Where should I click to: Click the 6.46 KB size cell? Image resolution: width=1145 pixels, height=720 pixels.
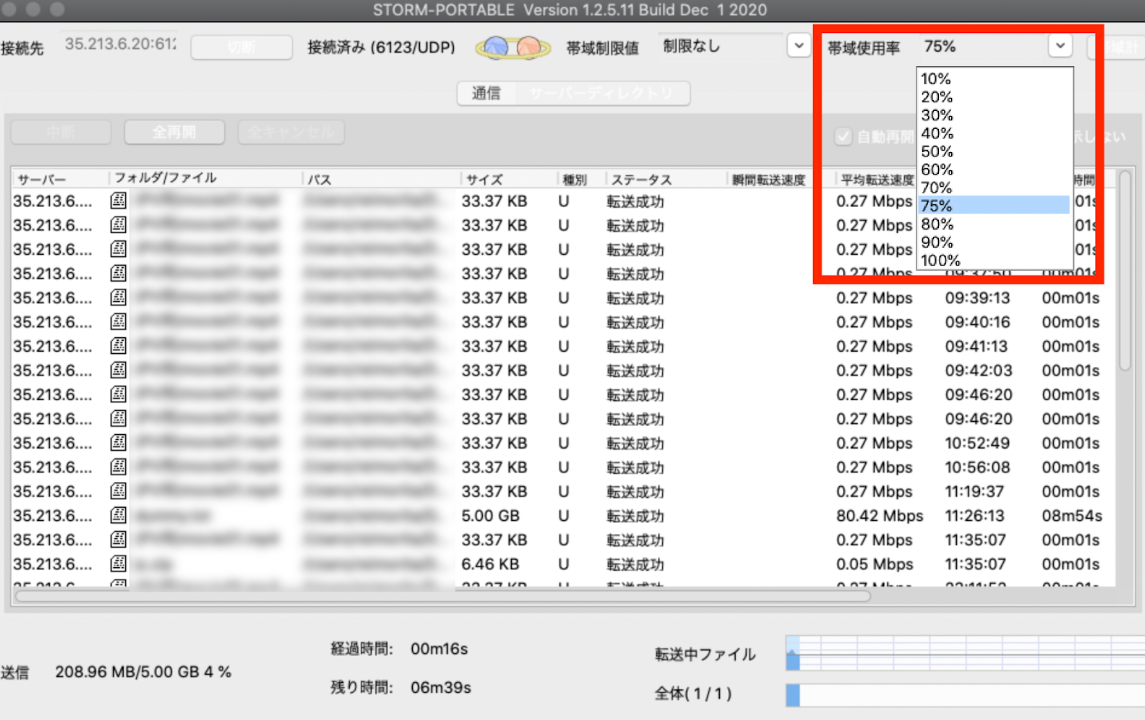click(x=489, y=564)
